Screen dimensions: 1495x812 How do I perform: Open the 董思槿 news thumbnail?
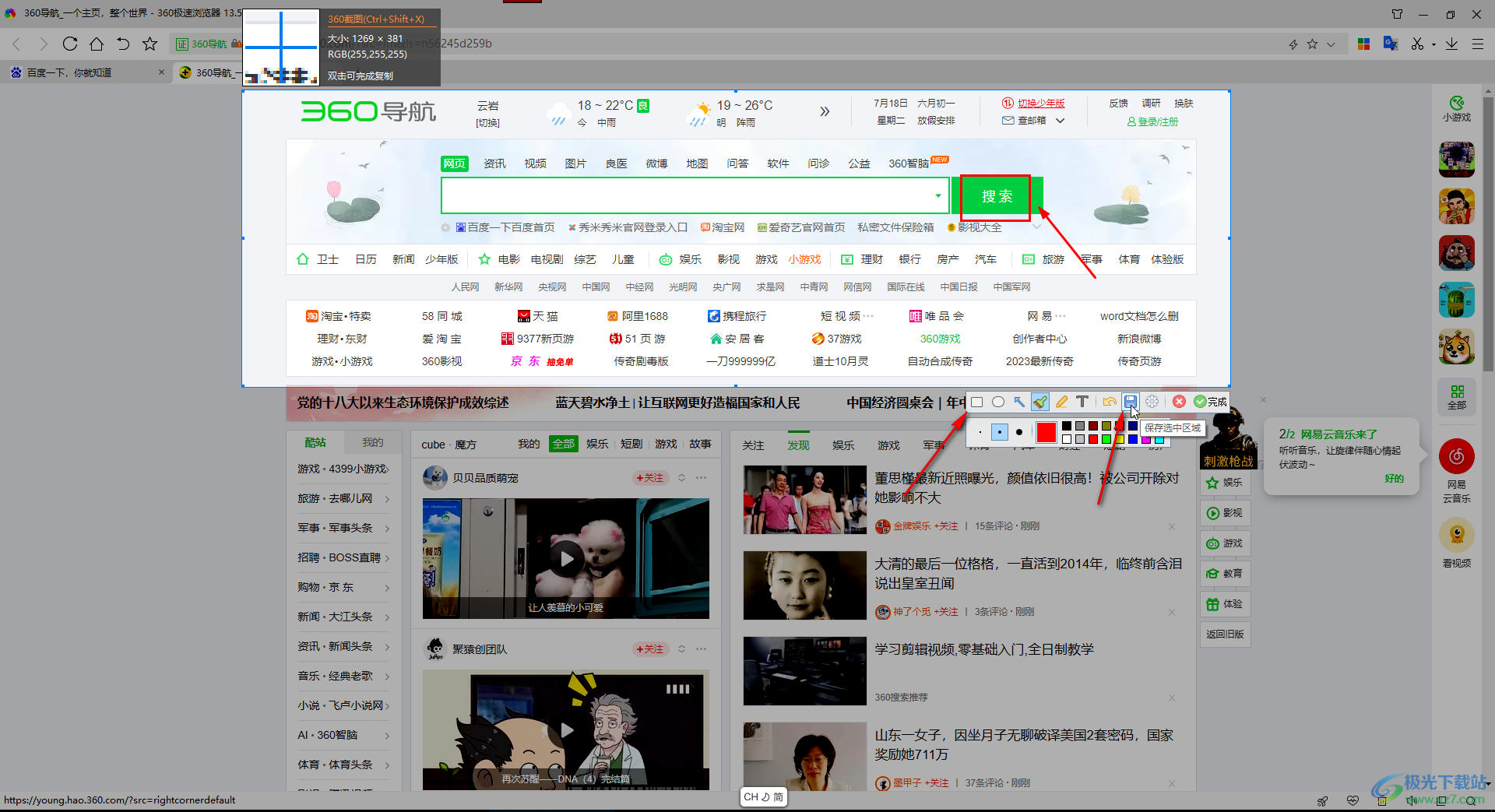click(x=805, y=500)
